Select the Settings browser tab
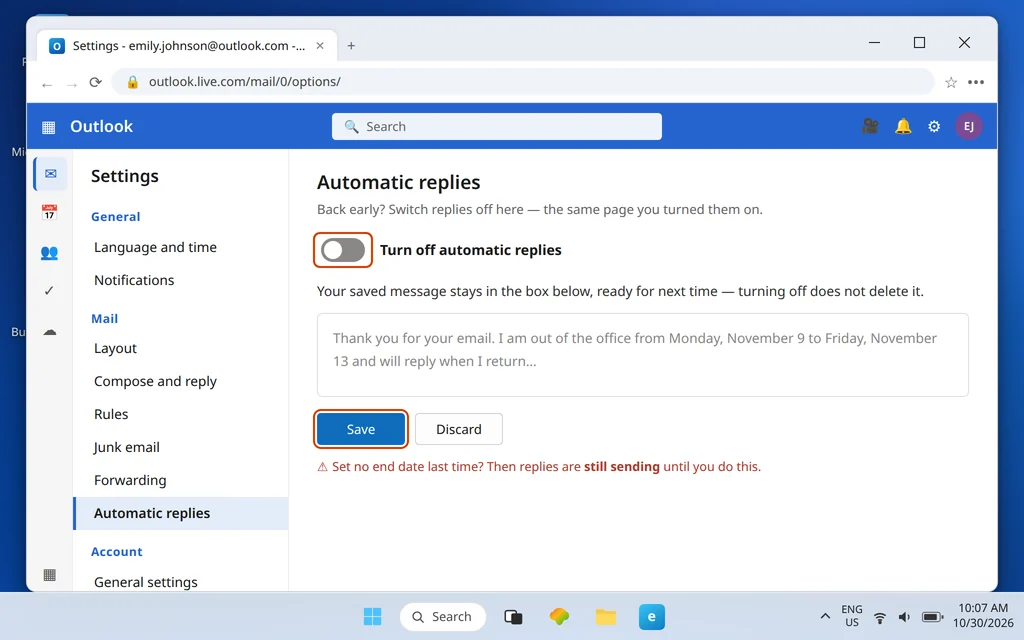The height and width of the screenshot is (640, 1024). tap(187, 46)
